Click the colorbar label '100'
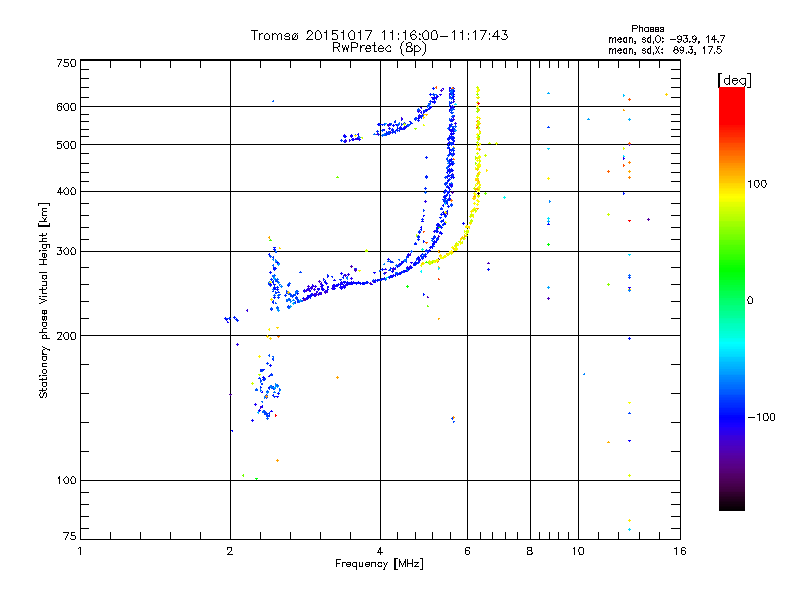The image size is (800, 600). click(x=757, y=184)
